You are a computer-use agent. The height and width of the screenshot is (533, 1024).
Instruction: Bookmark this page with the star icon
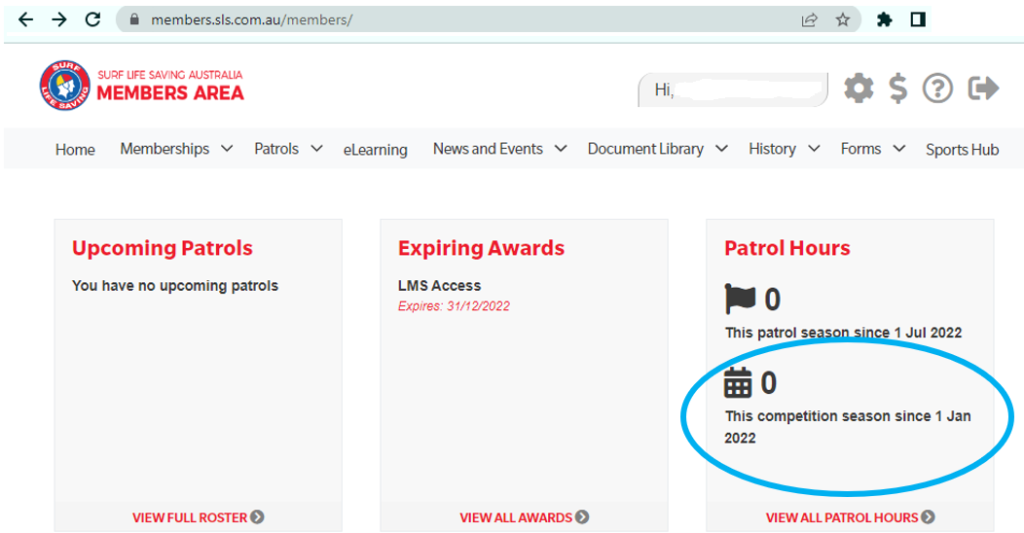[842, 20]
